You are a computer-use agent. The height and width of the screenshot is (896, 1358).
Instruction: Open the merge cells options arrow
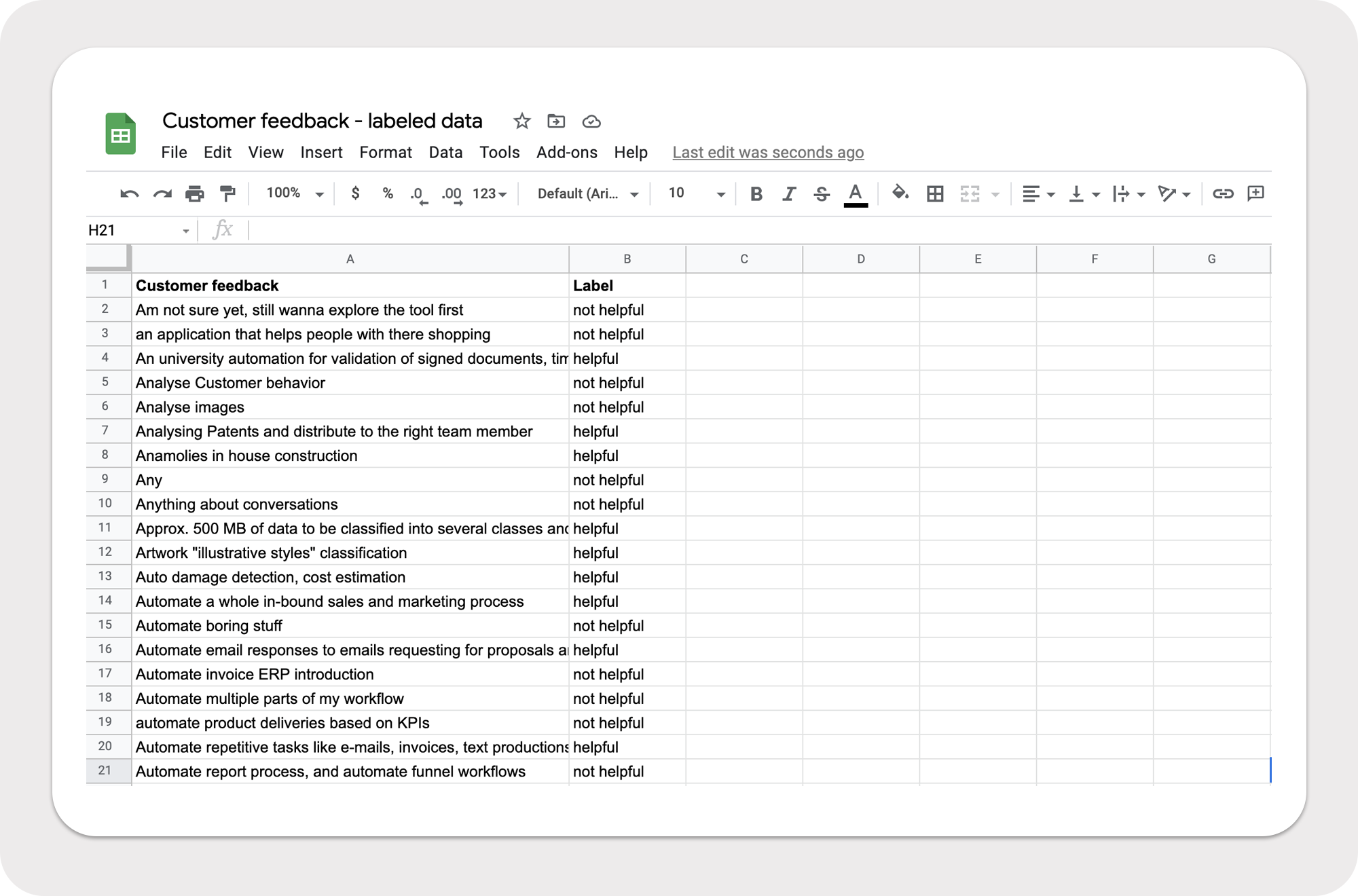pos(995,195)
